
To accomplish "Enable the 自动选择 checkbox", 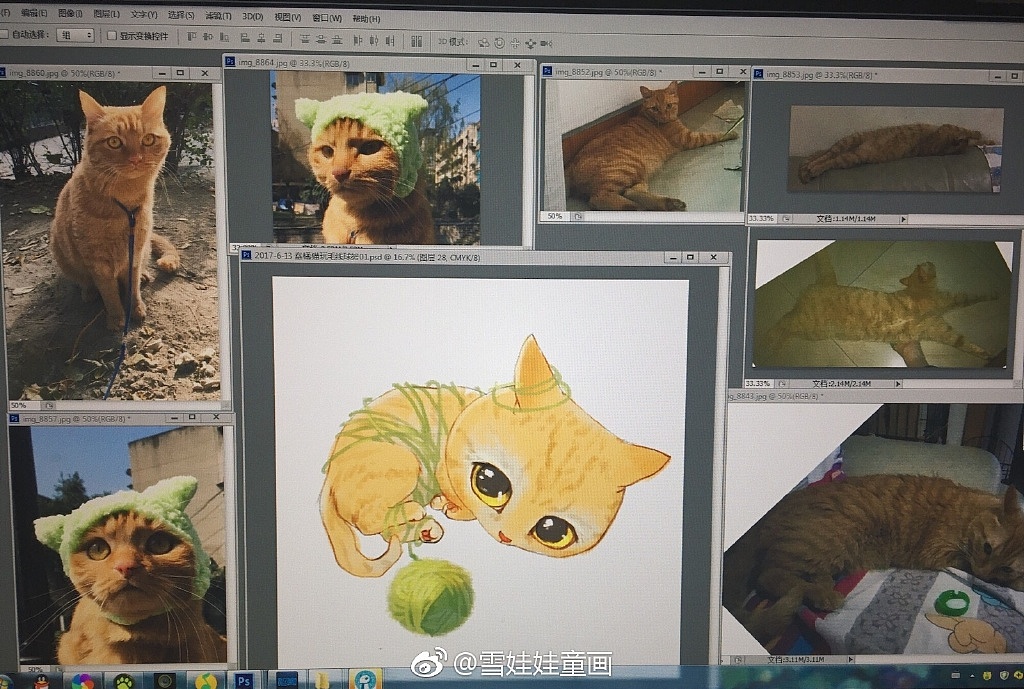I will tap(5, 35).
